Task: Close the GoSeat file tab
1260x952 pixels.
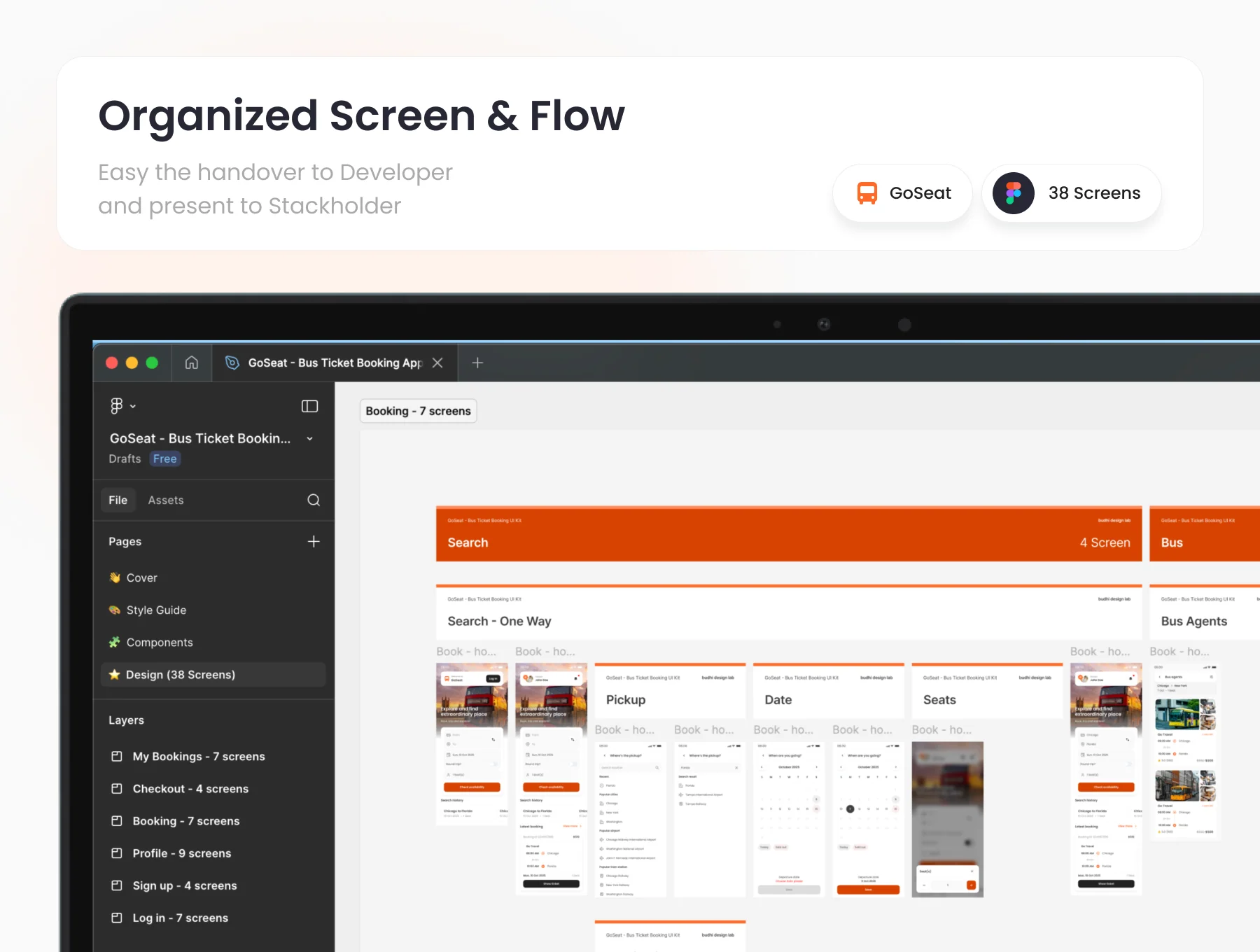Action: [x=437, y=363]
